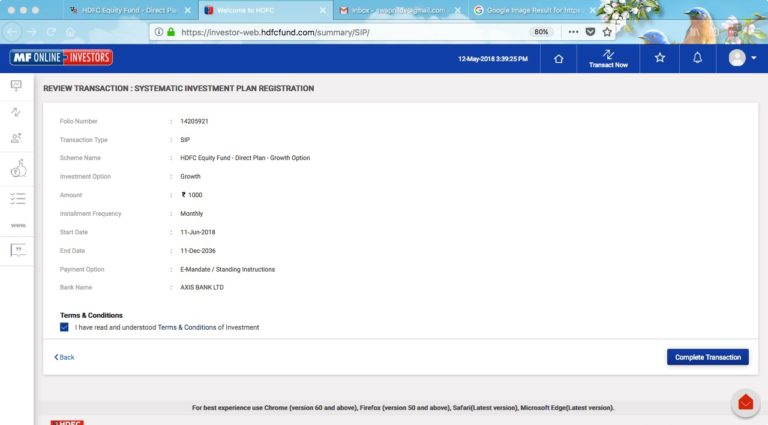This screenshot has width=768, height=425.
Task: Click the browser home button
Action: coord(71,32)
